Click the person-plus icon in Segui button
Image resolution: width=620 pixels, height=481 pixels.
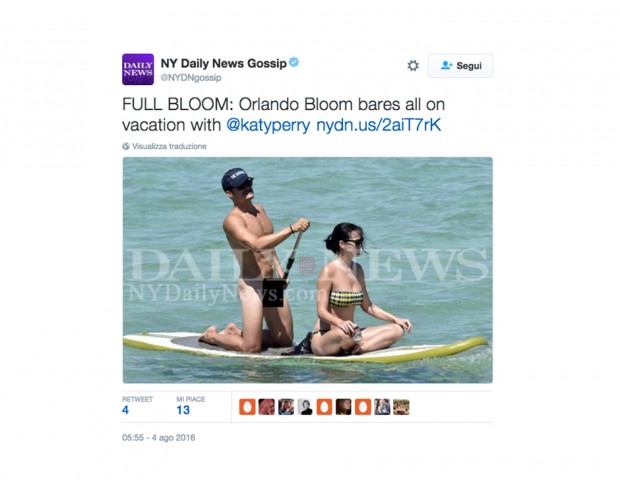[x=446, y=65]
